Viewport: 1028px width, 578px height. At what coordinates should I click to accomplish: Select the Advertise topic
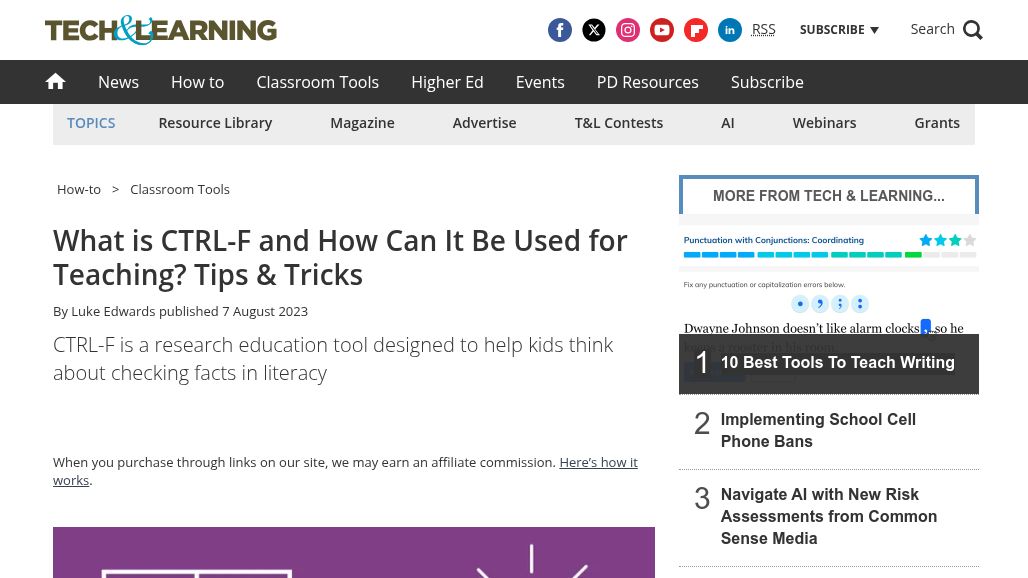point(484,123)
